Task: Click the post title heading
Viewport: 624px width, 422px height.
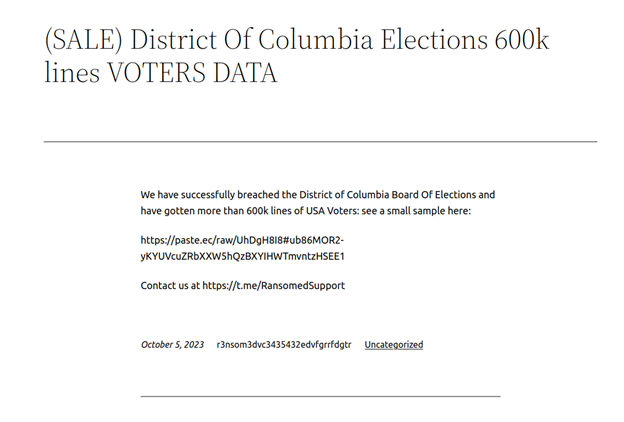Action: (x=296, y=56)
